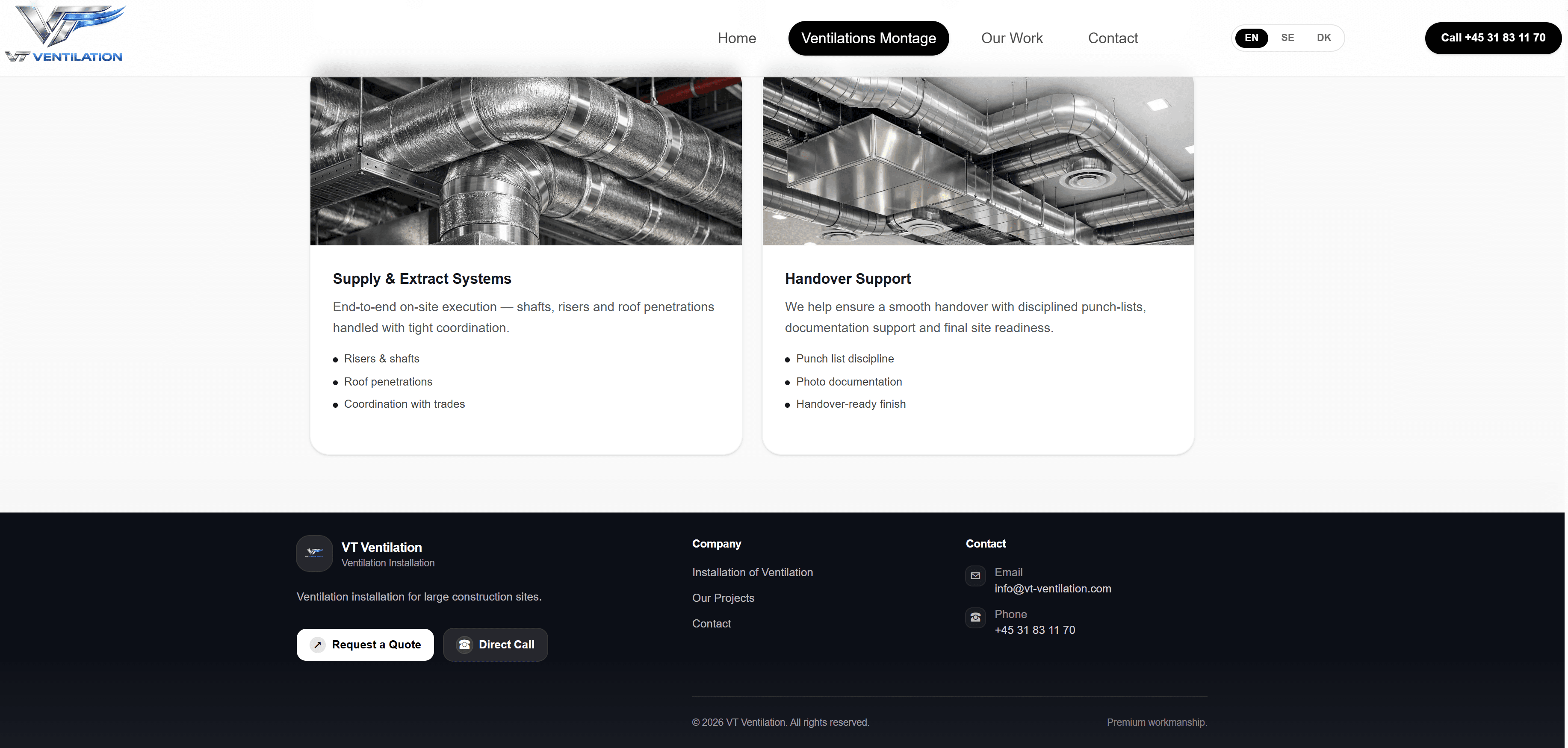Click the telephone icon beside Phone
The image size is (1568, 748).
click(975, 617)
